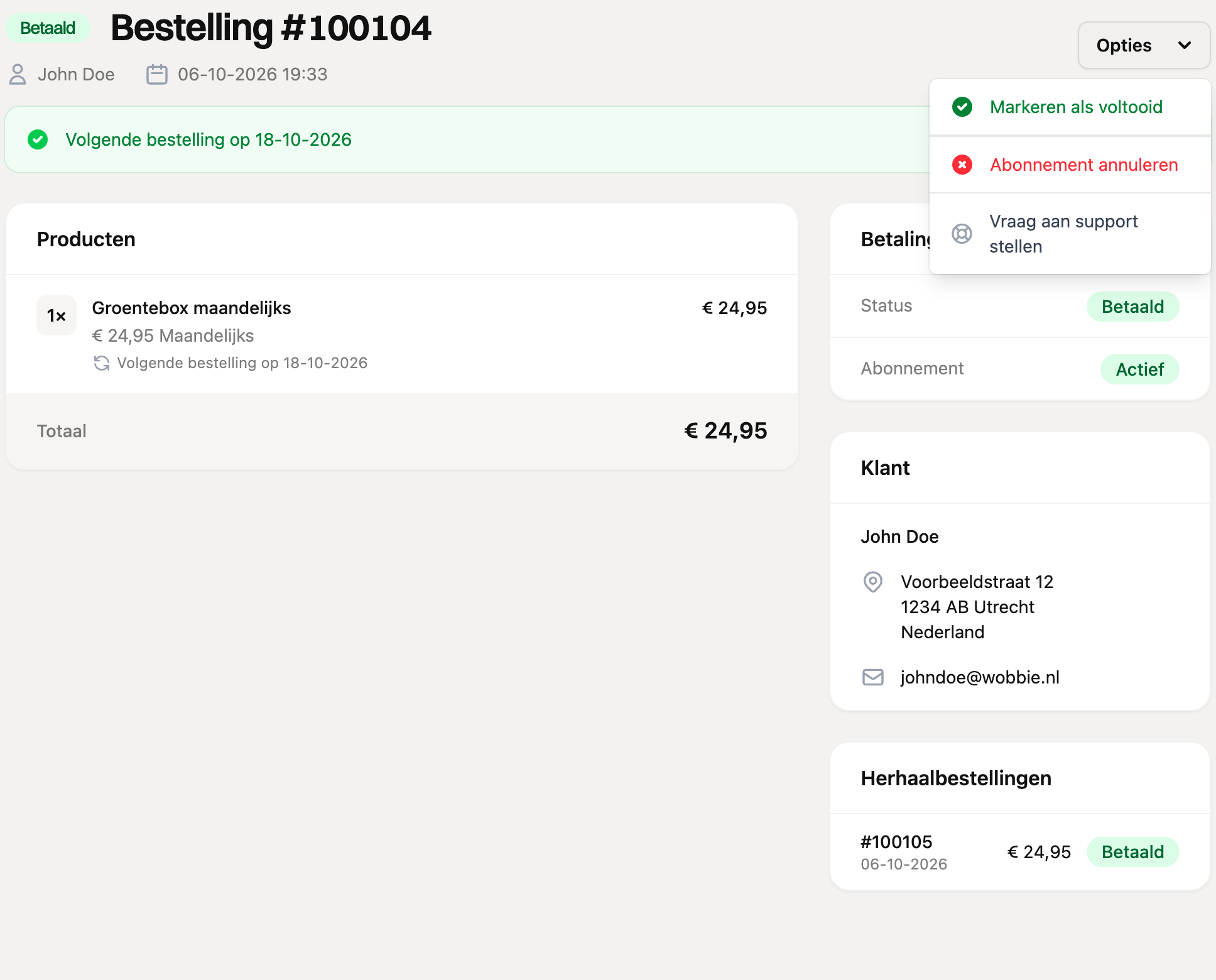Click '€ 24,95 Maandelijks' price text
1216x980 pixels.
pos(173,335)
